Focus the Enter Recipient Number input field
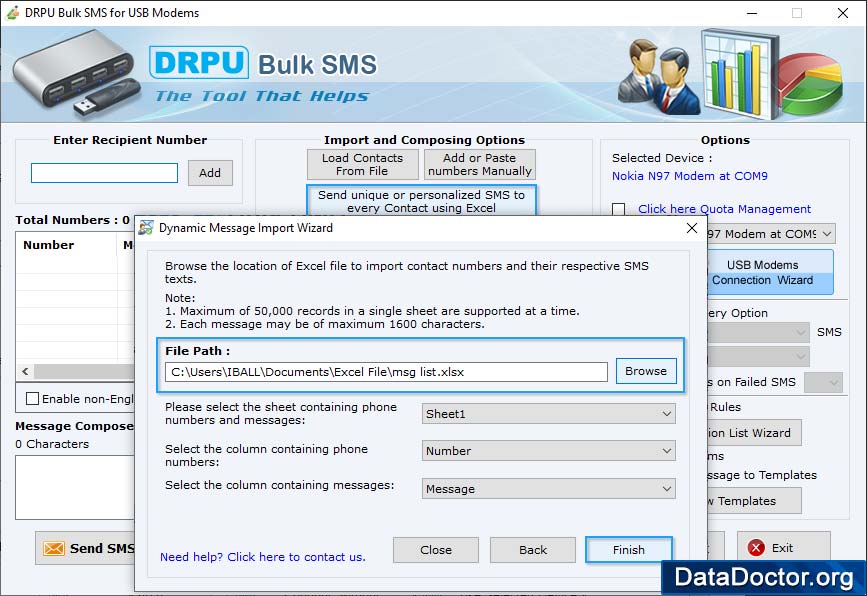 pos(105,173)
